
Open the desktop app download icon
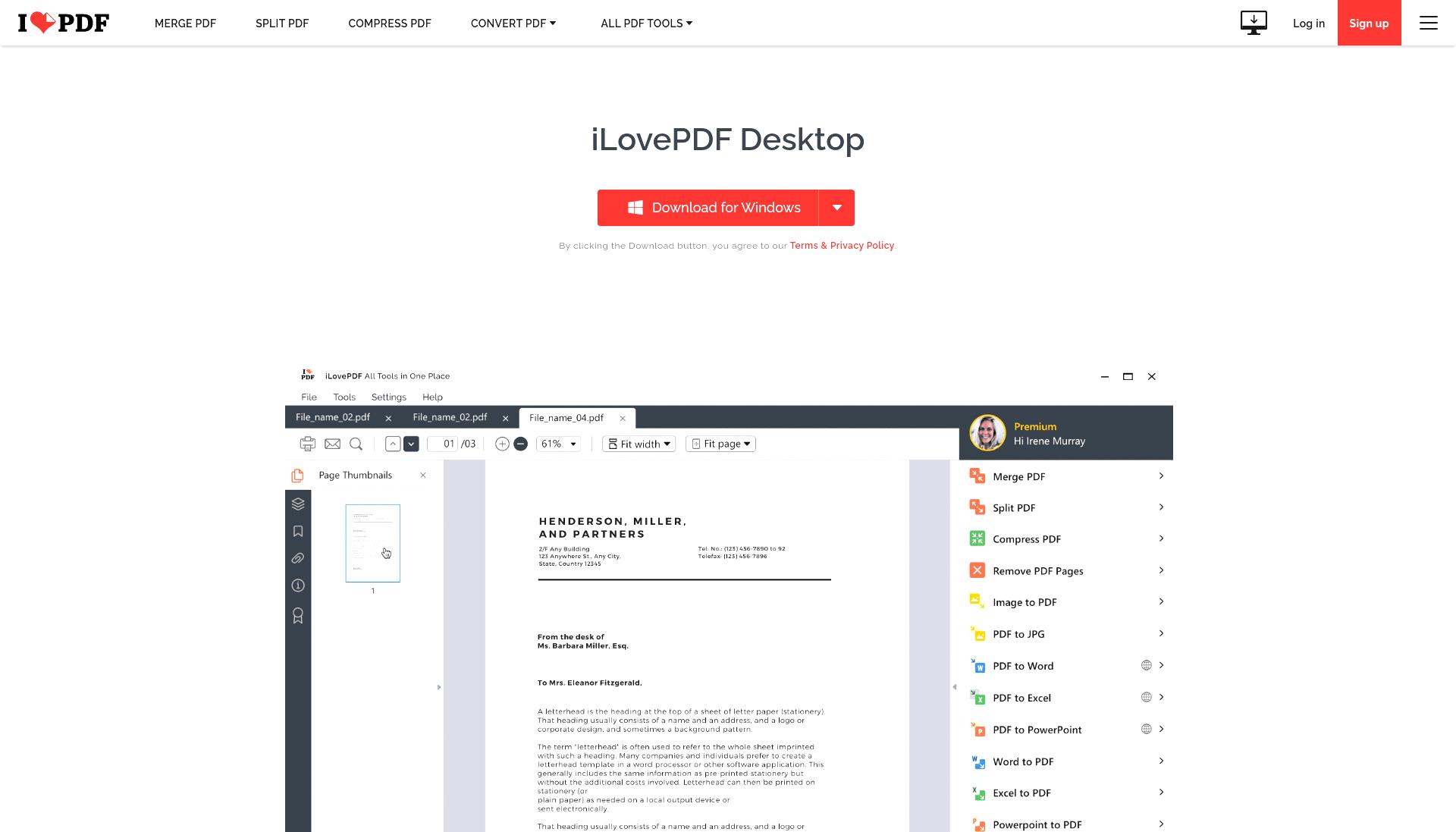[x=1254, y=23]
